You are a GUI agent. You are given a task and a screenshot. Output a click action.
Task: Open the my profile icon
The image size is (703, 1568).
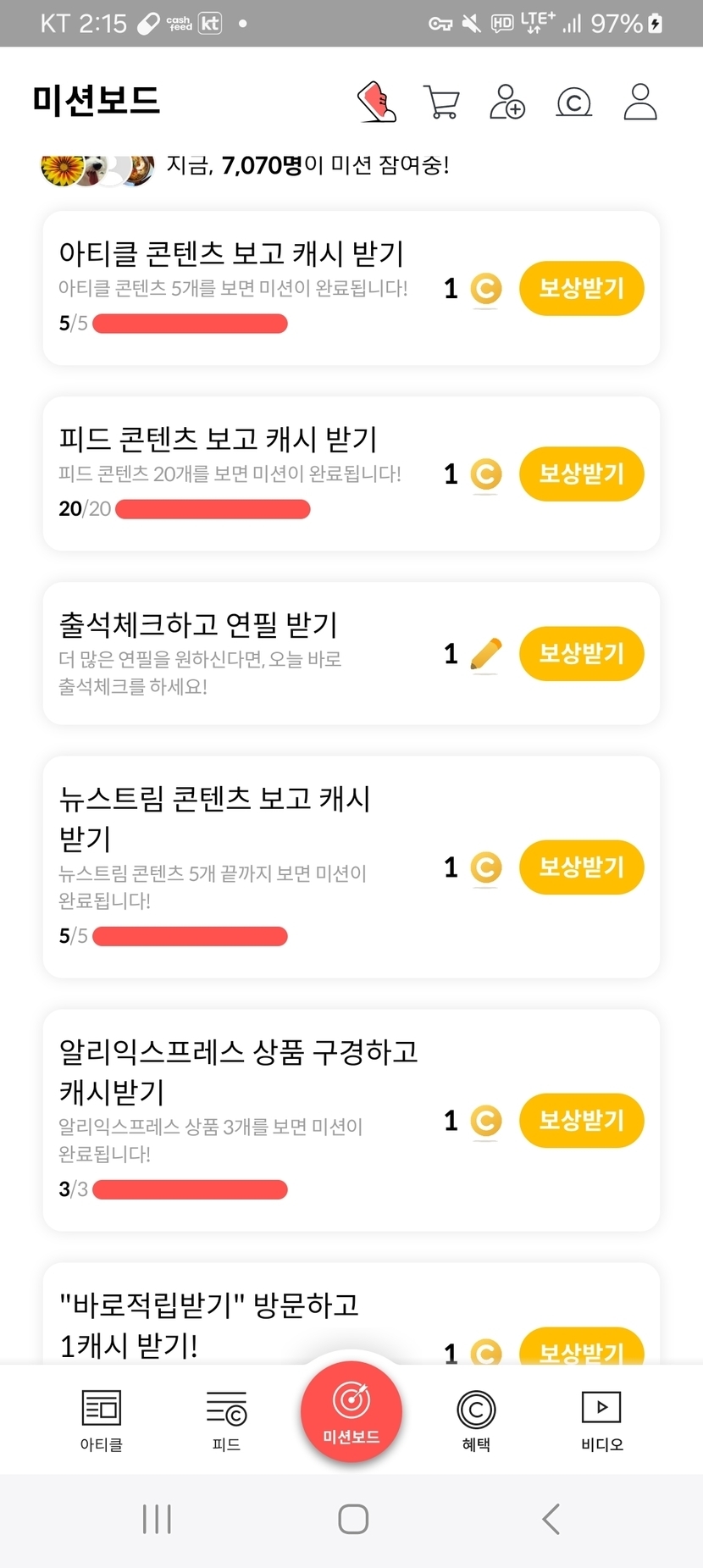click(x=640, y=103)
